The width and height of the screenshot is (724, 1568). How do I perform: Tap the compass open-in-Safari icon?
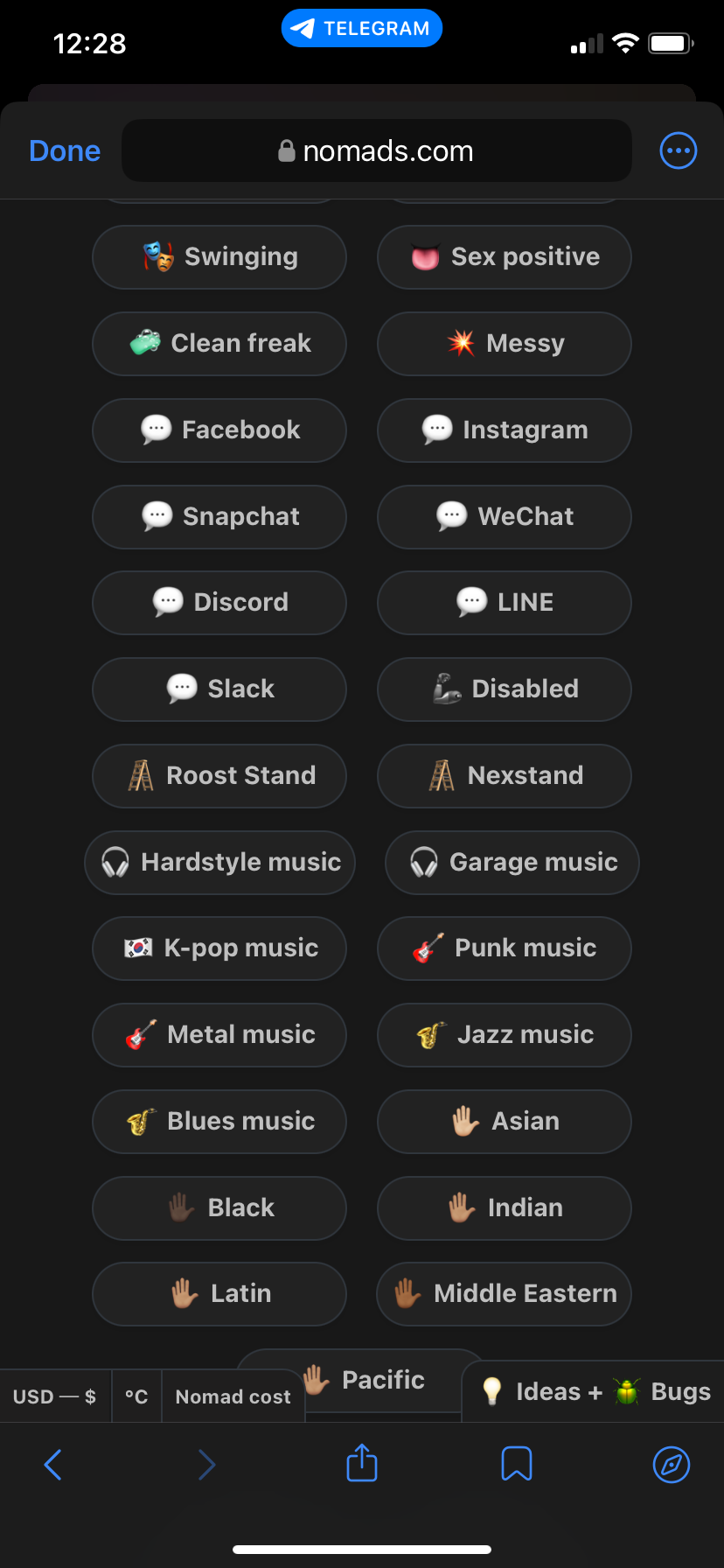671,1464
